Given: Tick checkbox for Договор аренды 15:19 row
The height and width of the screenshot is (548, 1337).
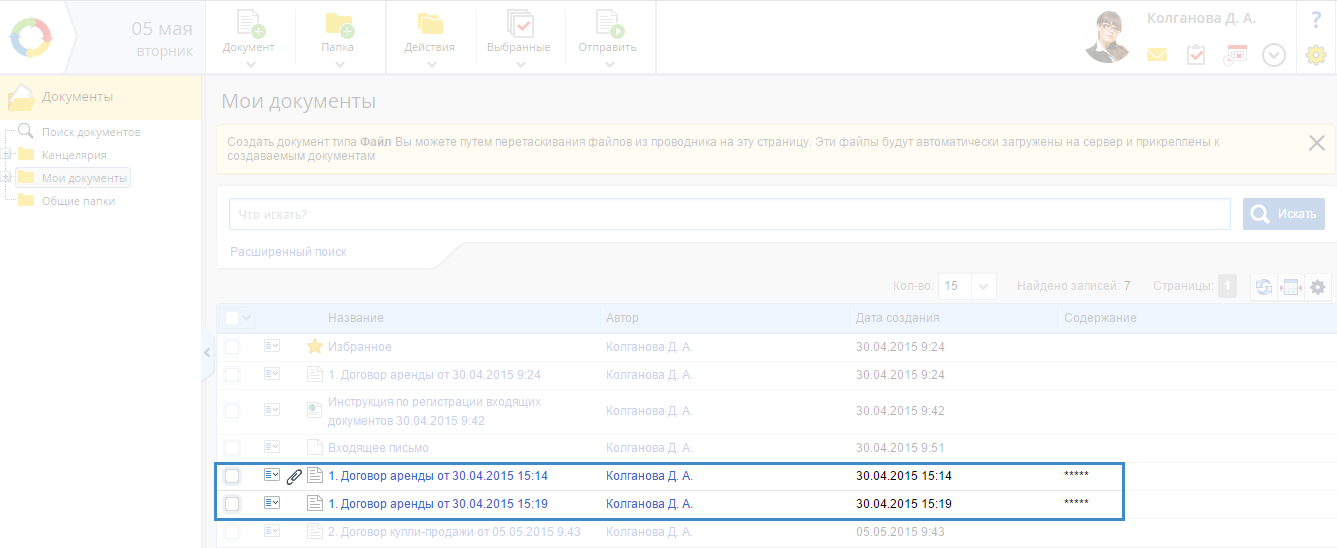Looking at the screenshot, I should point(232,504).
